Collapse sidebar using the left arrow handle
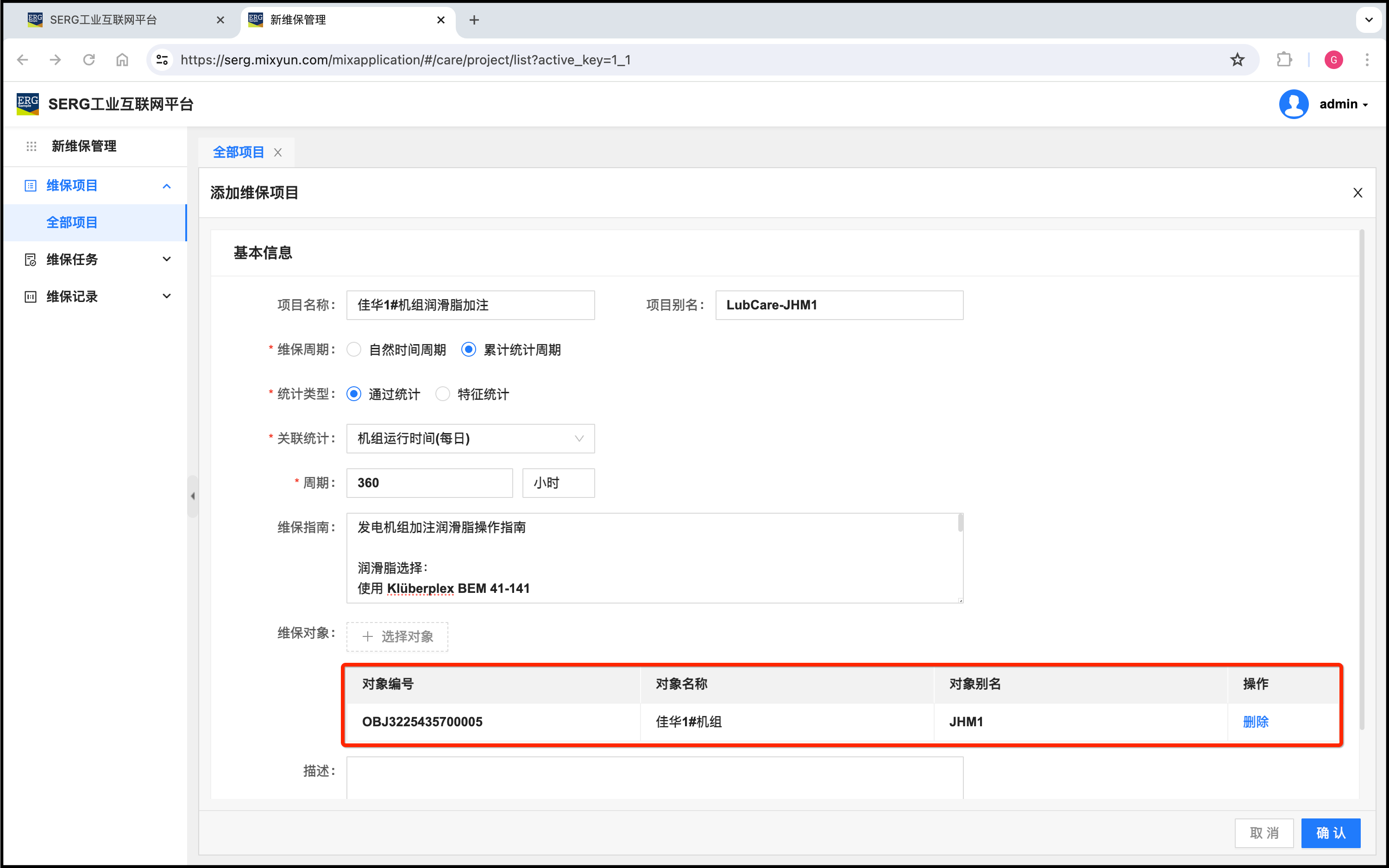This screenshot has width=1389, height=868. tap(193, 496)
